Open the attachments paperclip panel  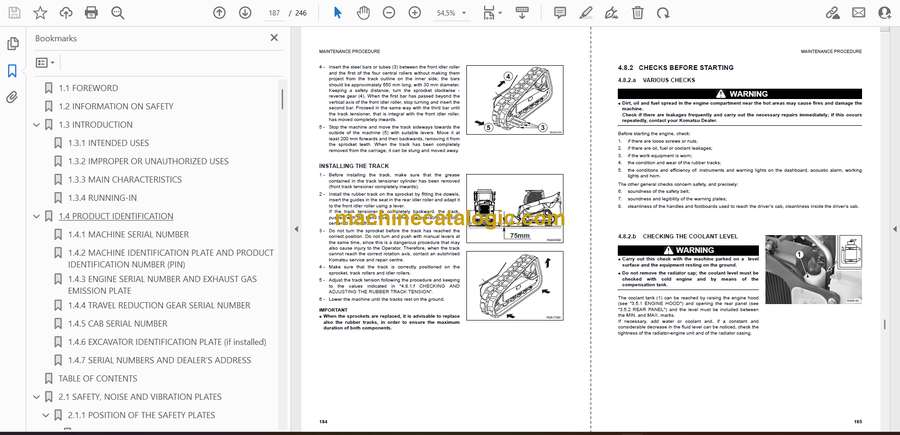(x=12, y=97)
